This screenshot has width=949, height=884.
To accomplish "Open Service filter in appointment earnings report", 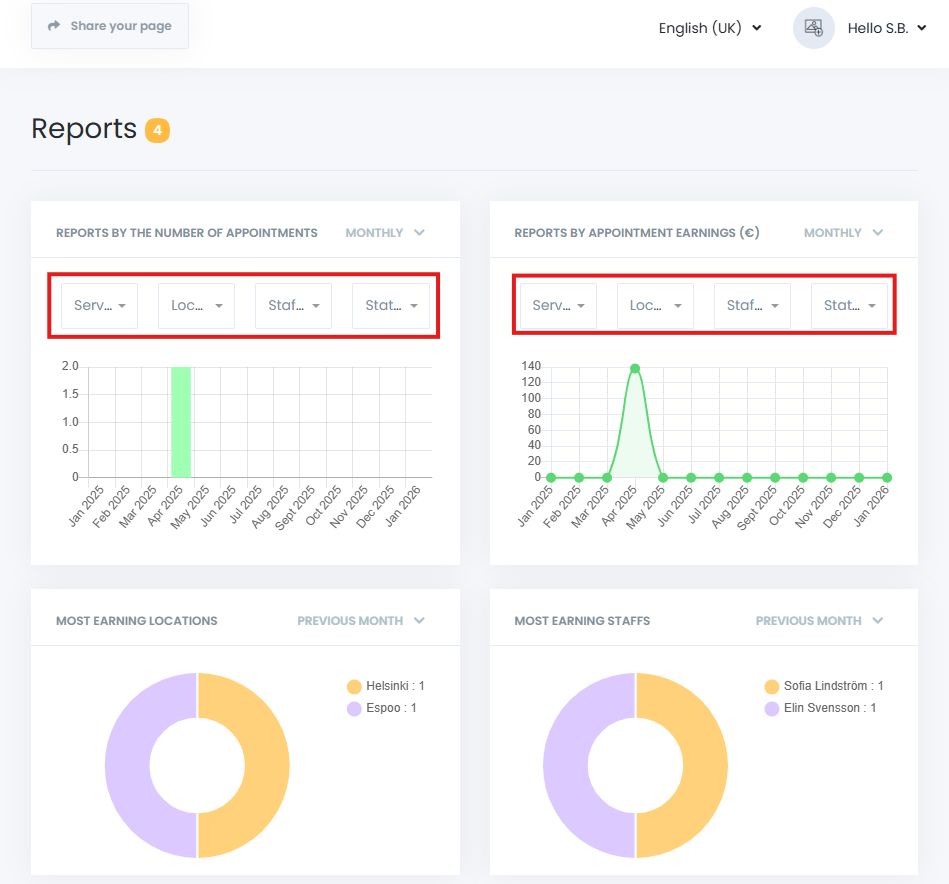I will click(x=558, y=306).
